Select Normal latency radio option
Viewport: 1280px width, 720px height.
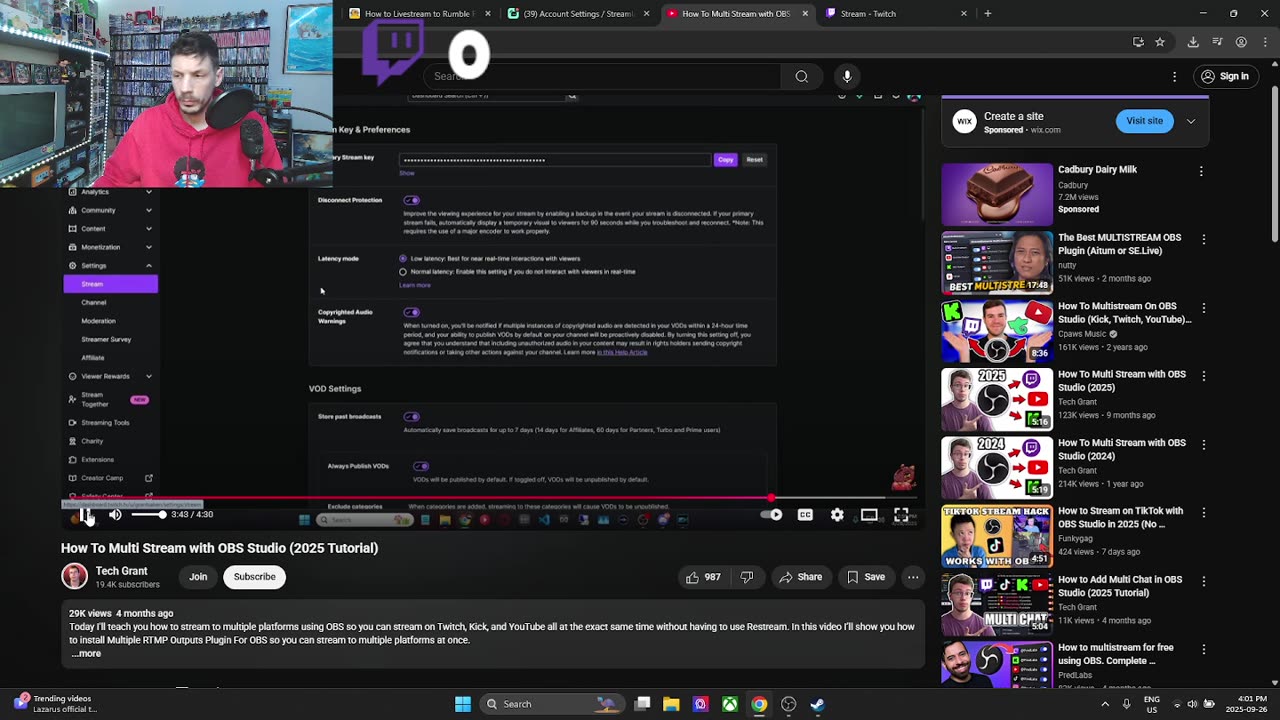tap(403, 271)
